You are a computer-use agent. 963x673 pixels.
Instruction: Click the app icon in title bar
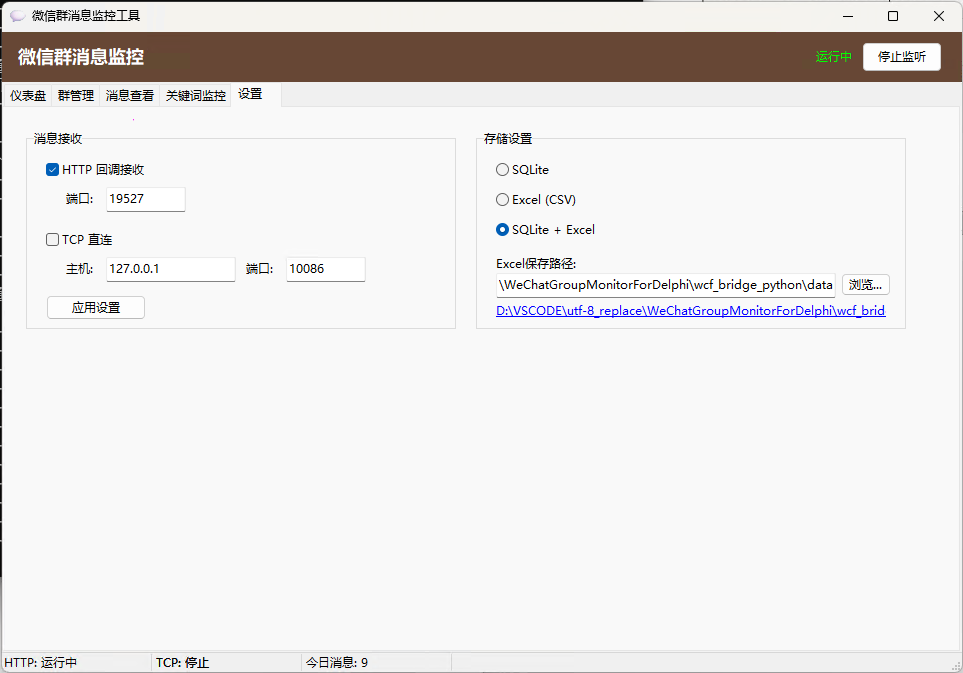(17, 16)
